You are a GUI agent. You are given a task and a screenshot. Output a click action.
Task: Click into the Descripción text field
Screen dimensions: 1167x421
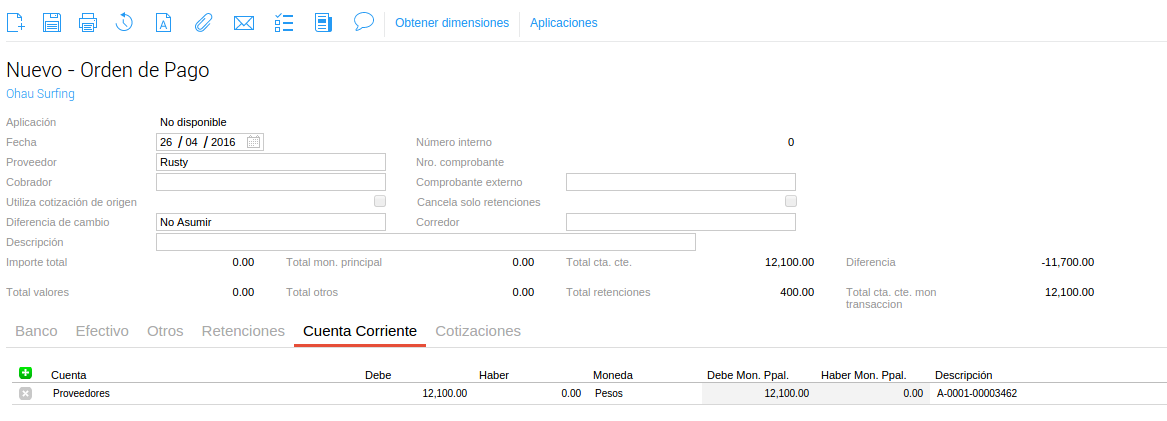click(x=425, y=242)
